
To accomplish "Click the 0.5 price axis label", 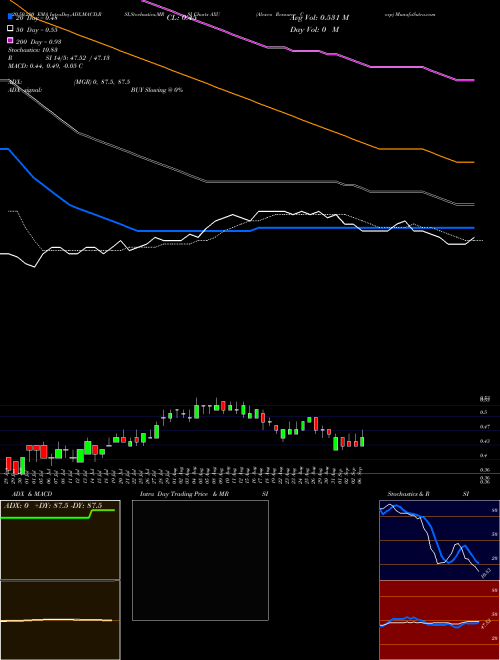I will (x=484, y=412).
